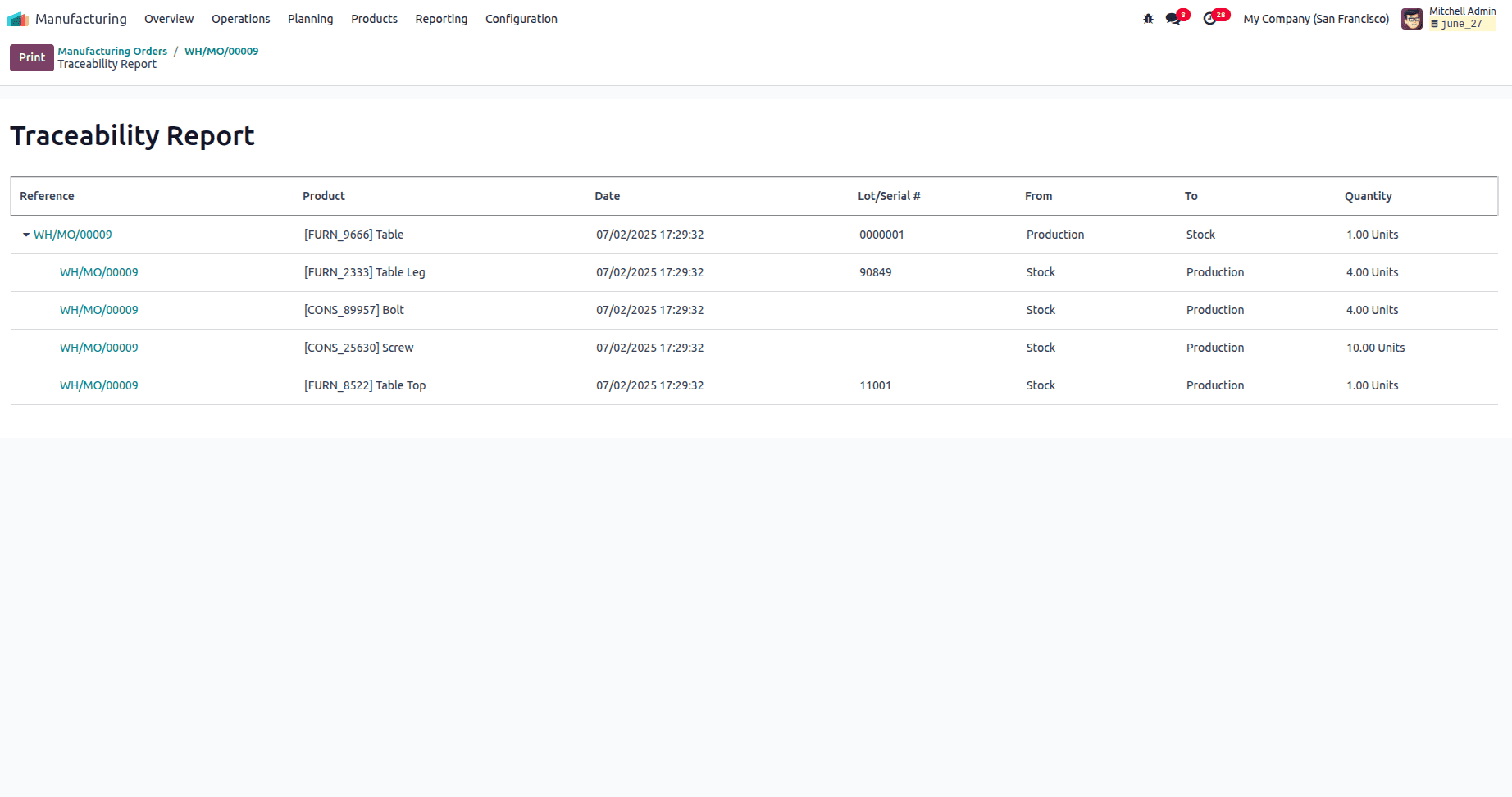Click the Traceability Report heading

tap(132, 135)
